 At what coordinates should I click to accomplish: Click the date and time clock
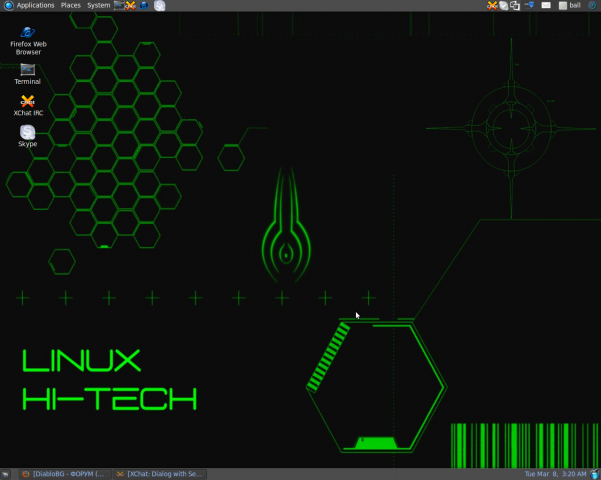(x=555, y=474)
